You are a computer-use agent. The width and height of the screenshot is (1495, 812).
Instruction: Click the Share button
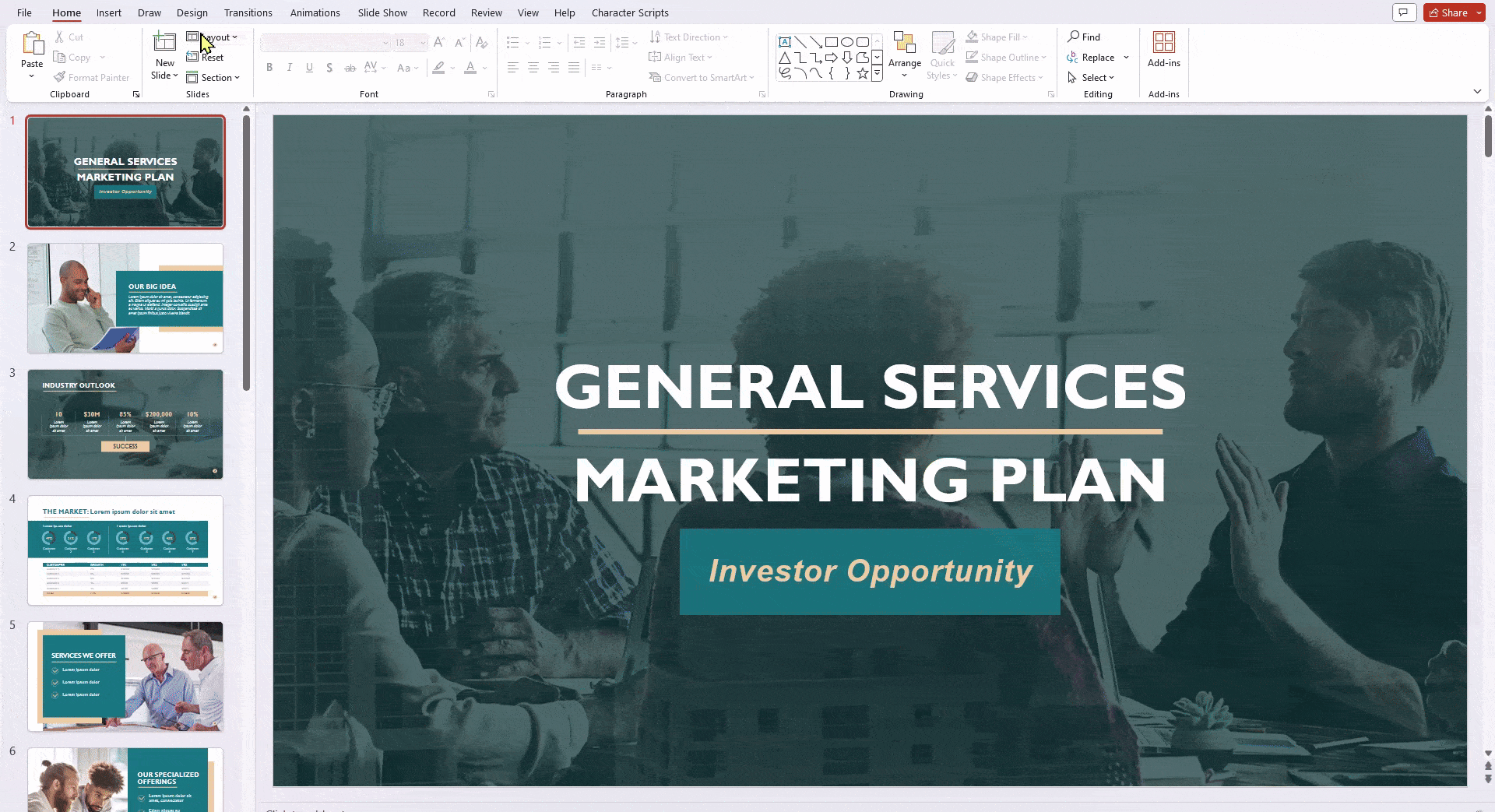pyautogui.click(x=1450, y=12)
